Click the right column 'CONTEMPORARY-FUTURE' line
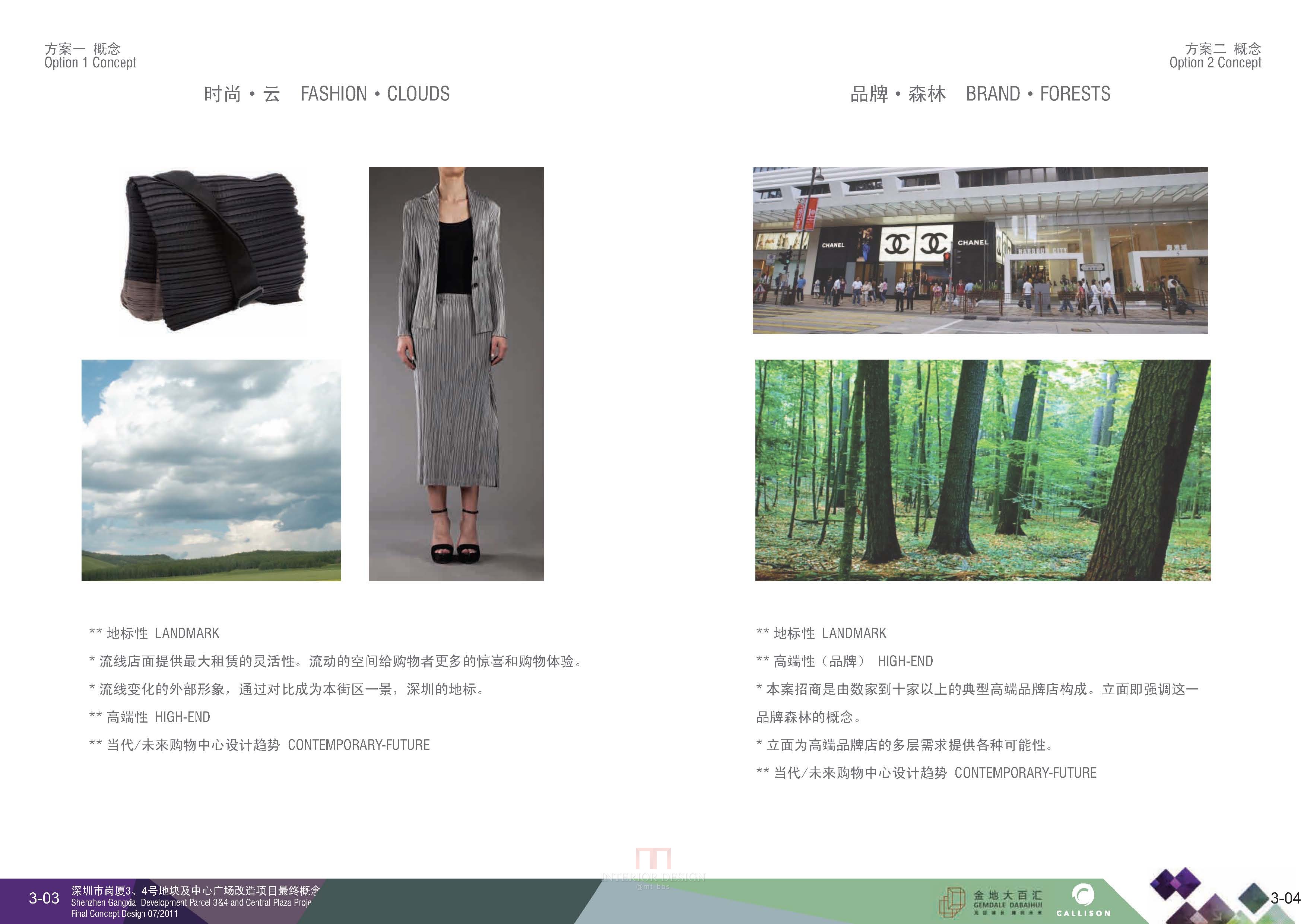 click(926, 772)
